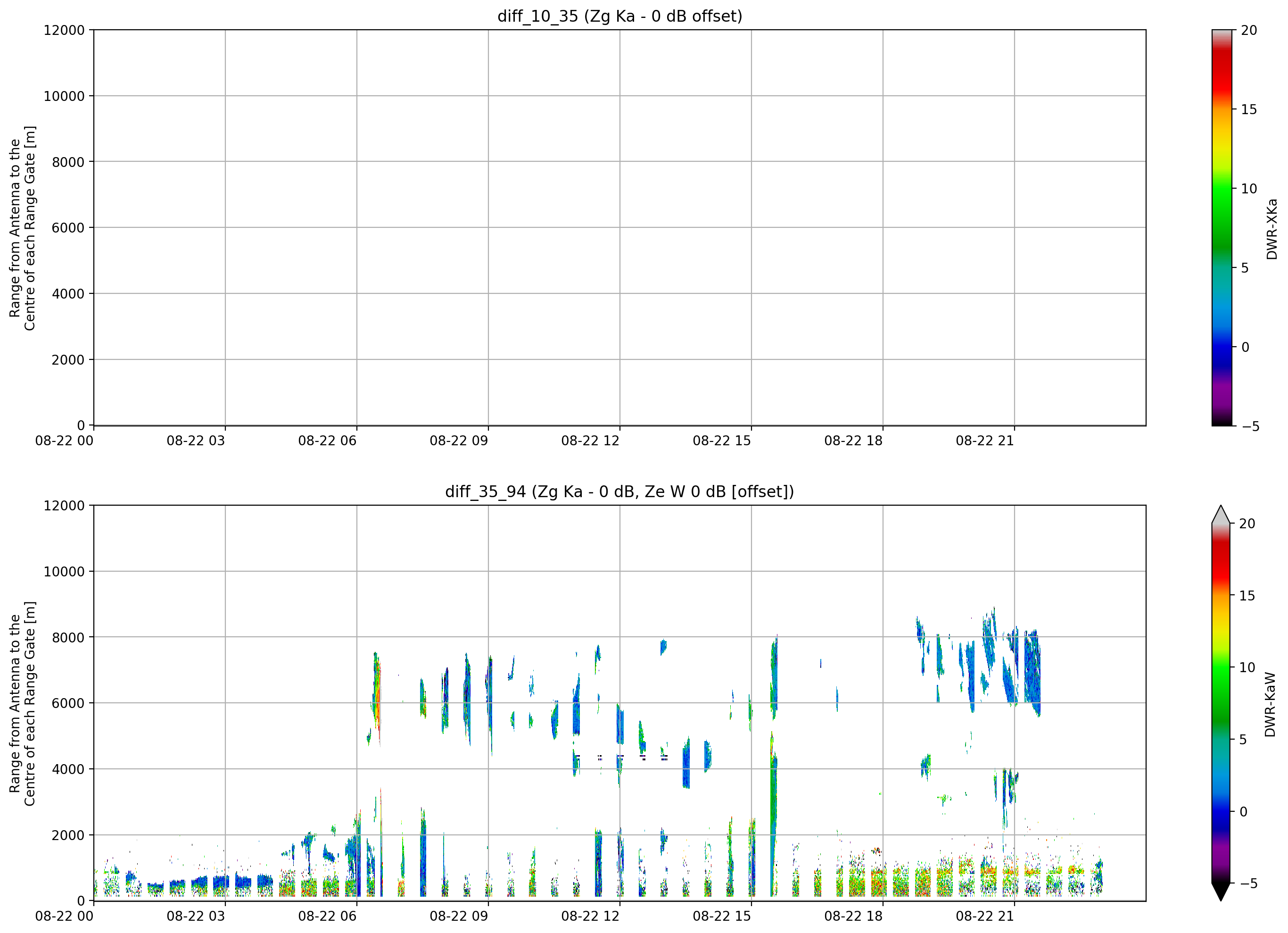Select the "4000" y-tick of diff_10_35 plot
The height and width of the screenshot is (933, 1288).
click(68, 294)
